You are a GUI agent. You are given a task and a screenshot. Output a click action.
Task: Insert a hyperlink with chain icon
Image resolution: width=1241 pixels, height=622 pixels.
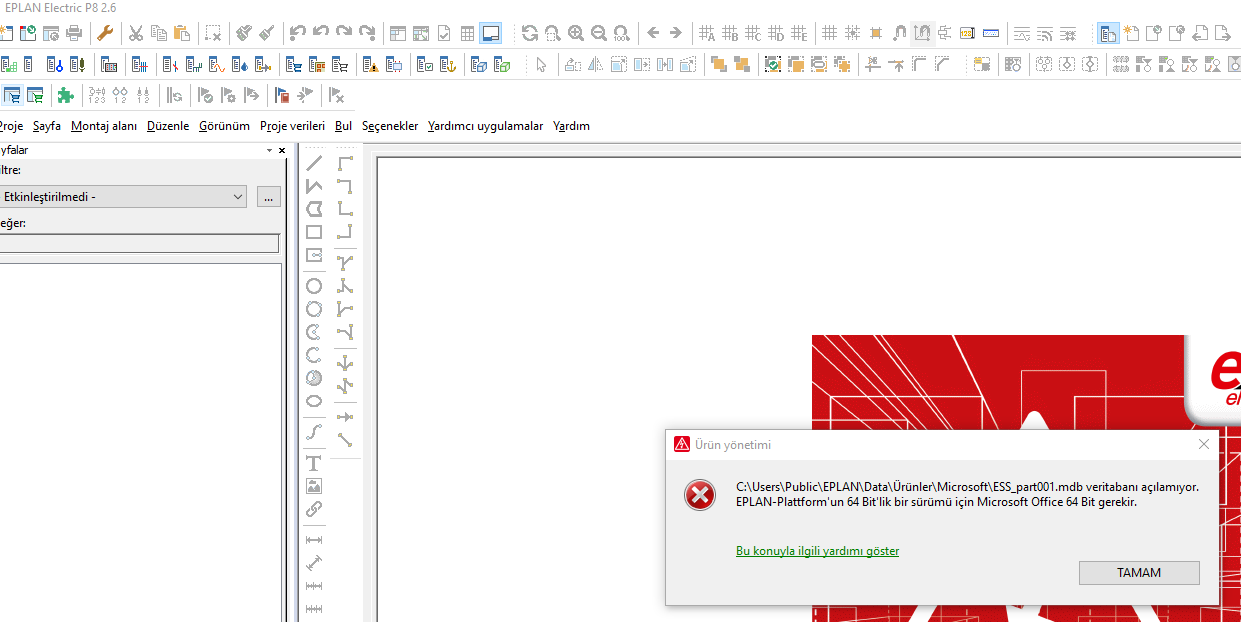coord(314,509)
